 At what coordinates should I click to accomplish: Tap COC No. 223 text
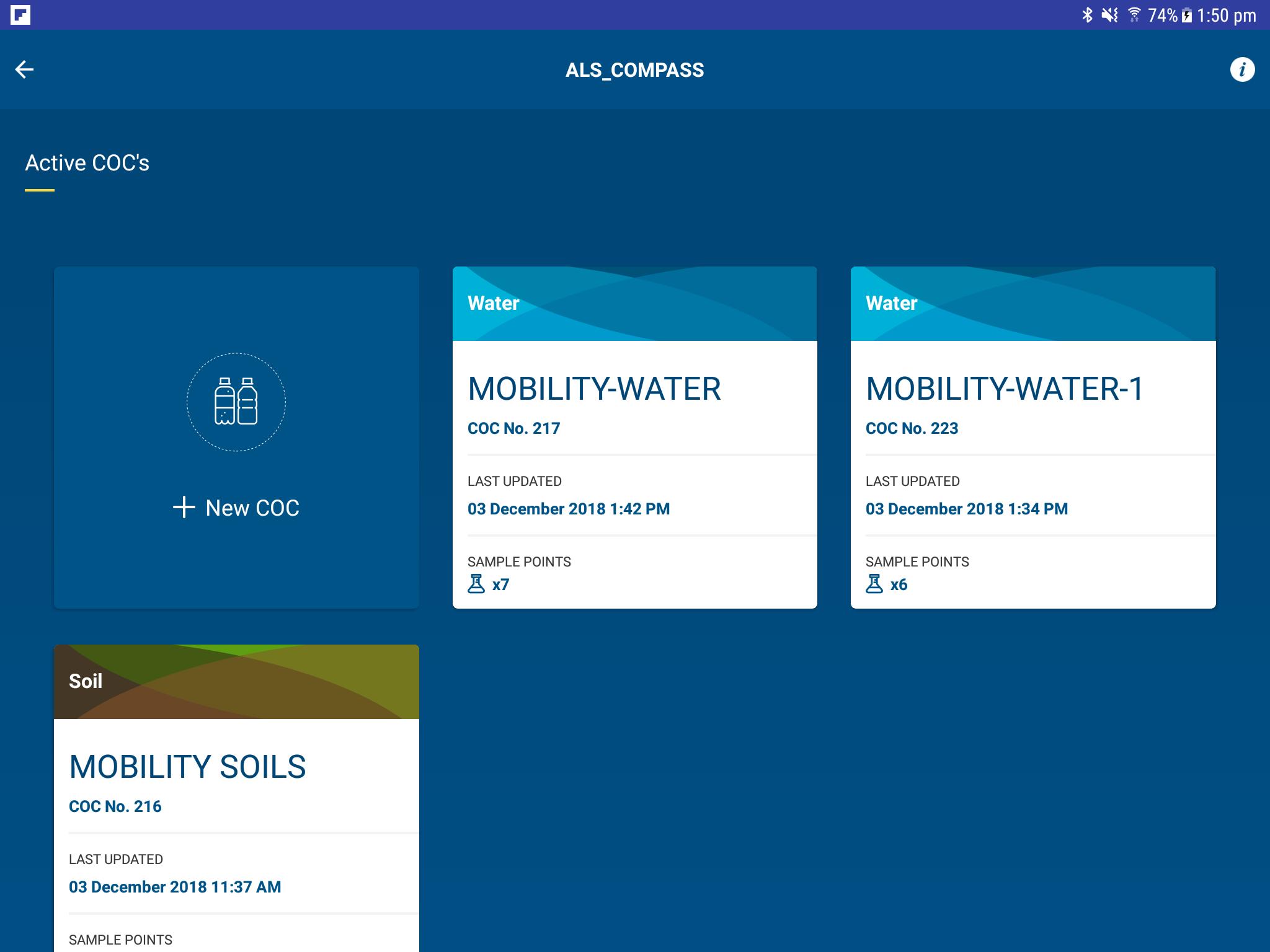click(x=912, y=428)
